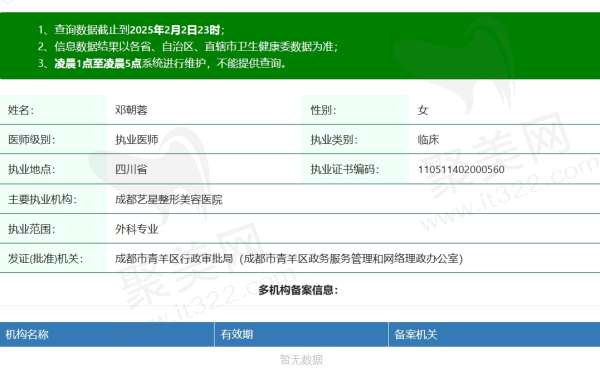Click the 主要执业机构 label cell

(53, 199)
